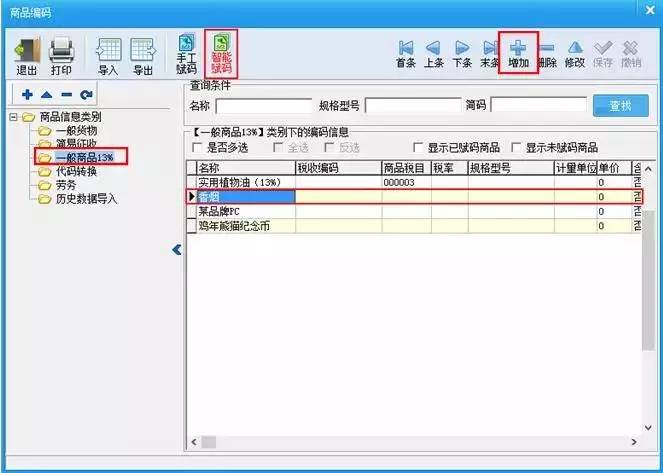Toggle the 反选 checkbox

tap(329, 147)
